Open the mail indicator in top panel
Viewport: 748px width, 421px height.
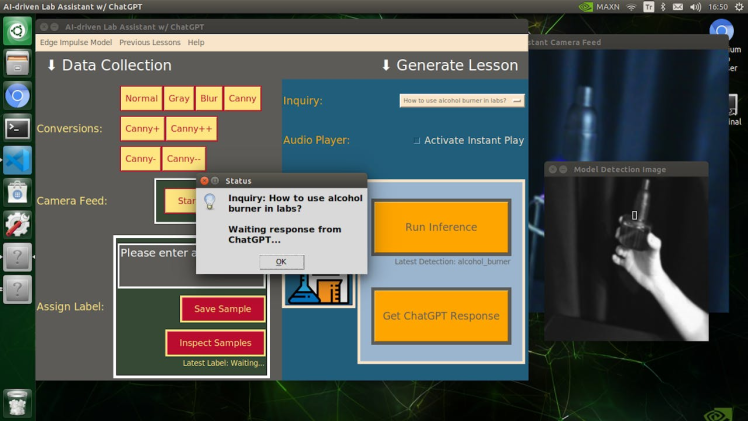point(678,7)
